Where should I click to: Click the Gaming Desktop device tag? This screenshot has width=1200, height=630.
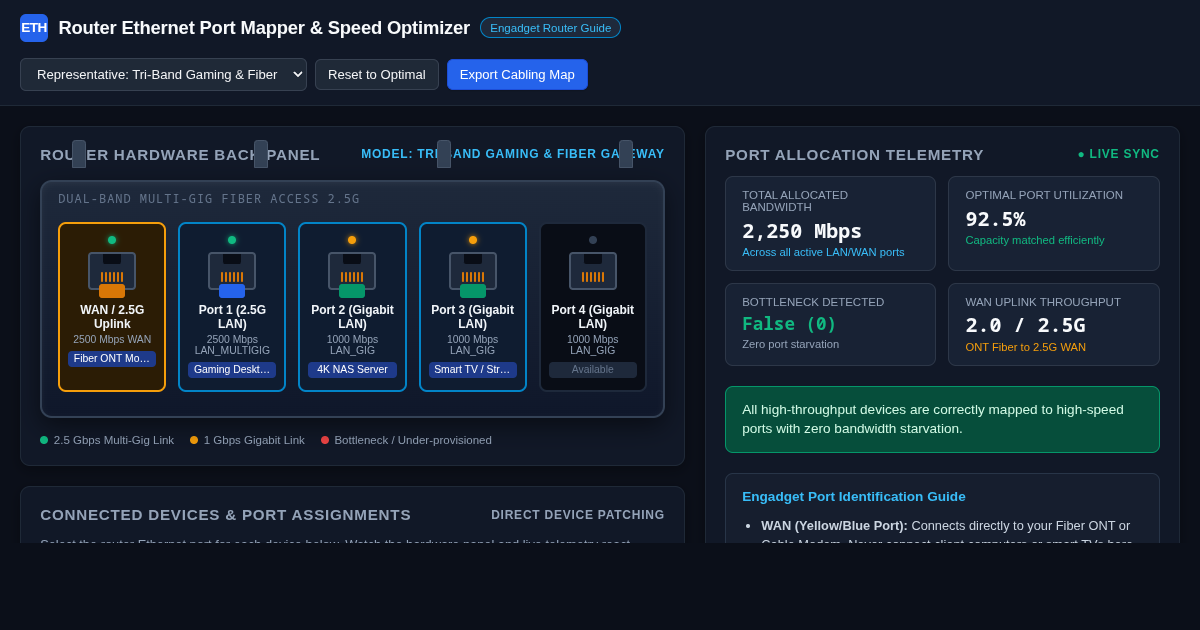tap(232, 370)
